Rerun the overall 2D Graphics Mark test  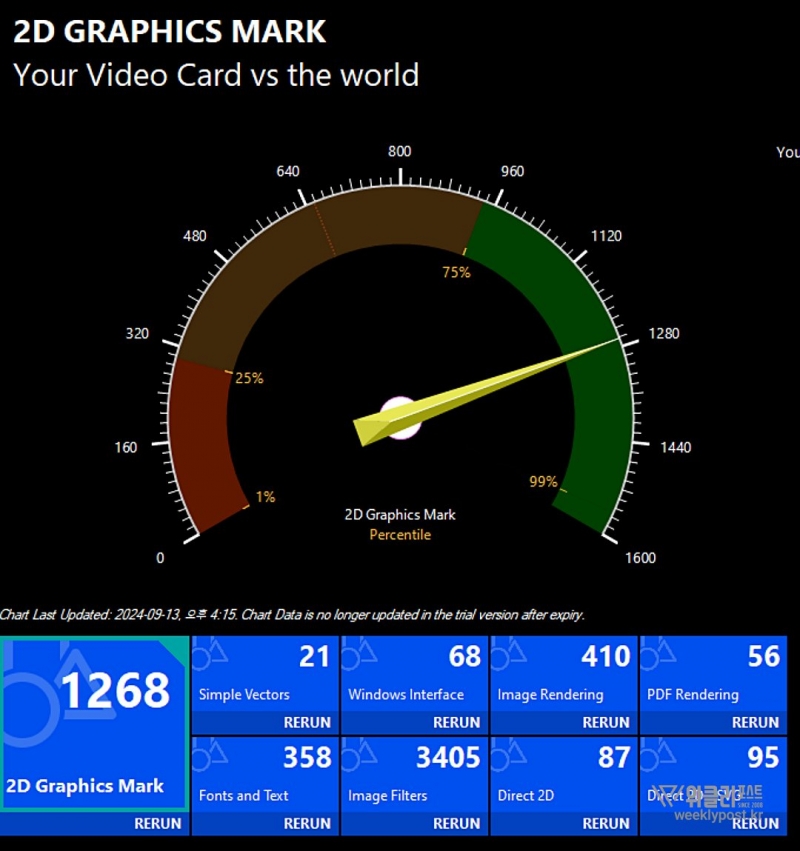pyautogui.click(x=158, y=824)
